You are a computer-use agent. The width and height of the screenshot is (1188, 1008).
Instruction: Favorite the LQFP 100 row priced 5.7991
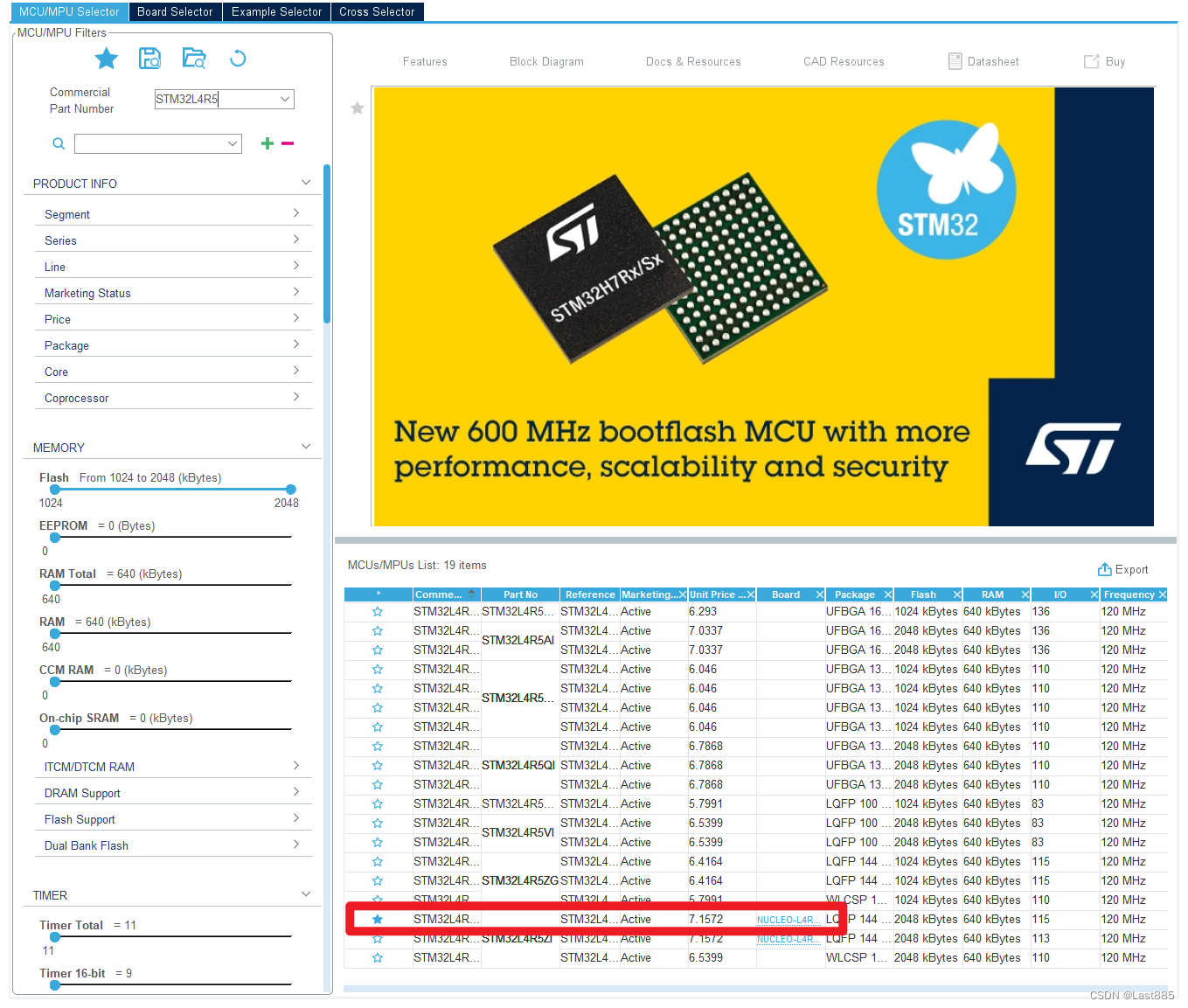(378, 804)
